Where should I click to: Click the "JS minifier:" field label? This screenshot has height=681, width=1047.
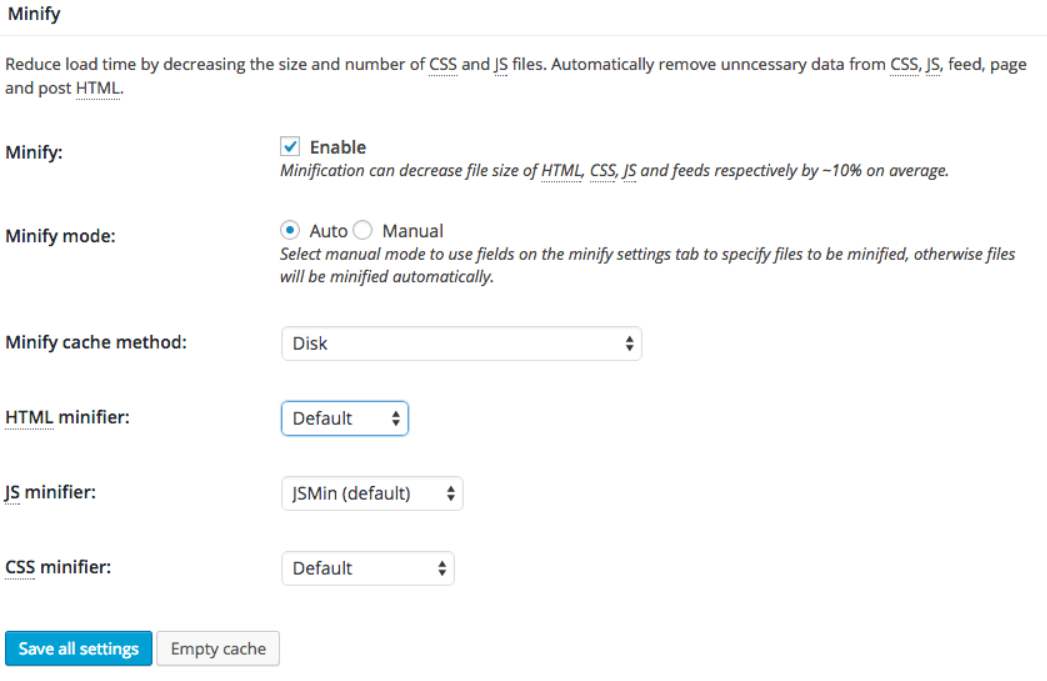point(50,492)
